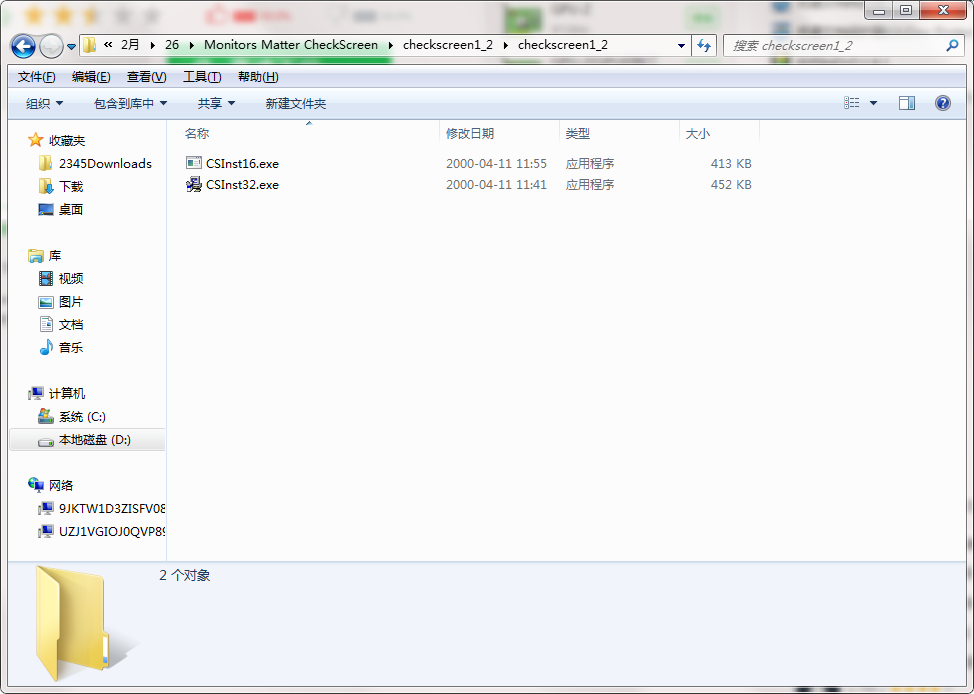Open the 组织 dropdown
The width and height of the screenshot is (974, 694).
pos(44,103)
